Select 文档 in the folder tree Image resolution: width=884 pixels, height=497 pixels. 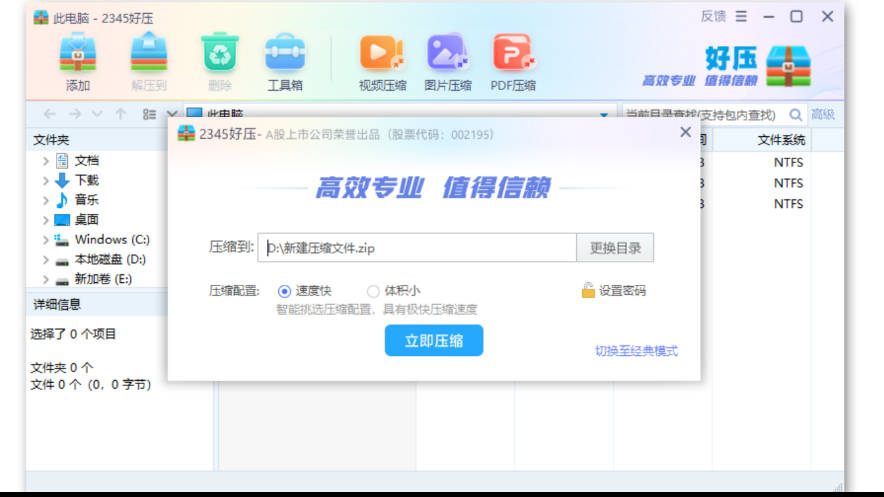click(x=87, y=161)
